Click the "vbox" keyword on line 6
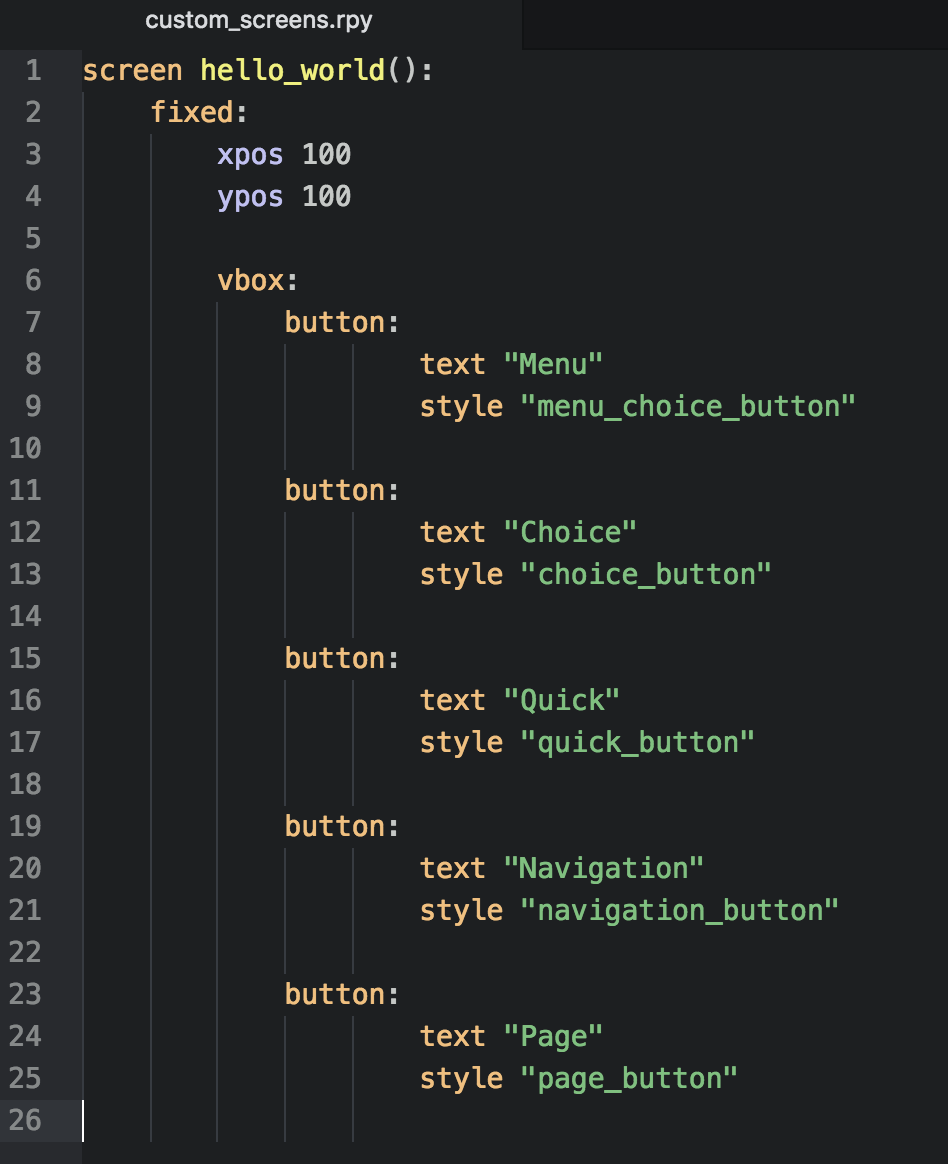 coord(250,281)
